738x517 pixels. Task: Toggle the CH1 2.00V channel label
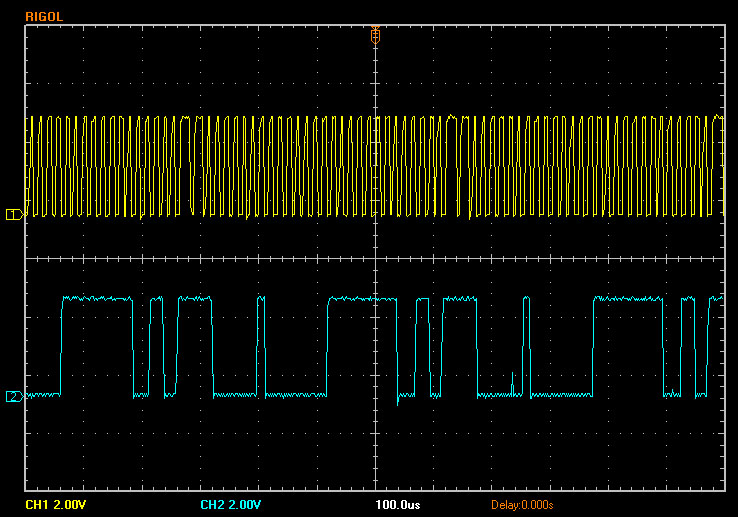coord(58,504)
